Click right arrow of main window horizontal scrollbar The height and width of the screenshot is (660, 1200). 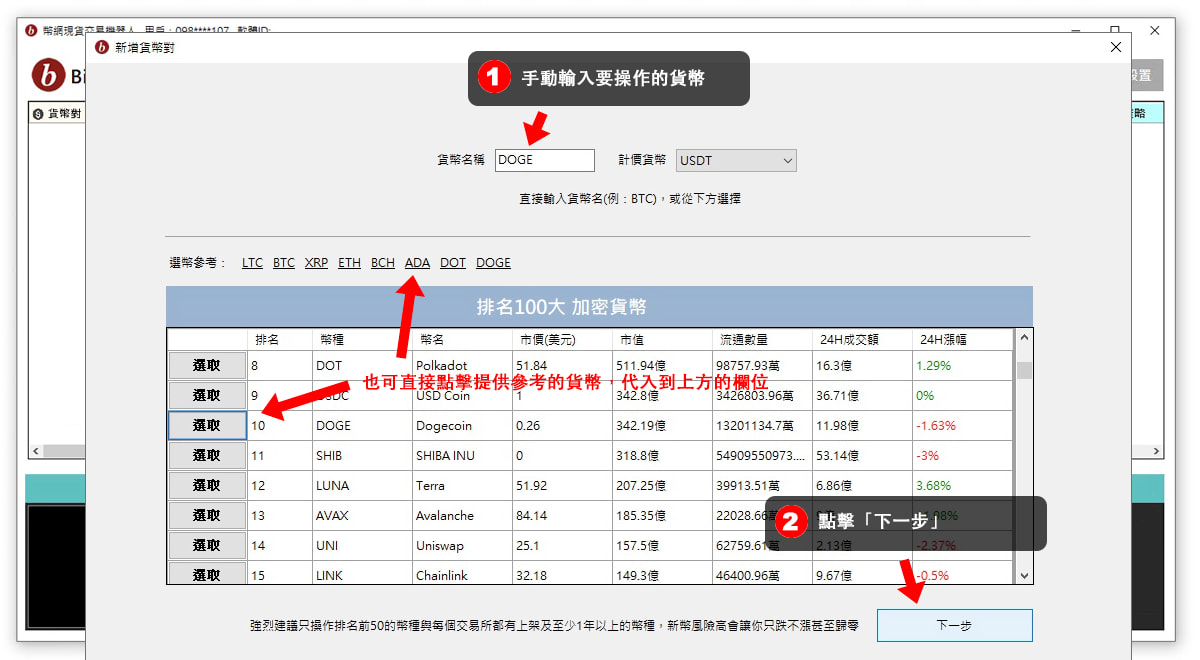click(x=1156, y=451)
